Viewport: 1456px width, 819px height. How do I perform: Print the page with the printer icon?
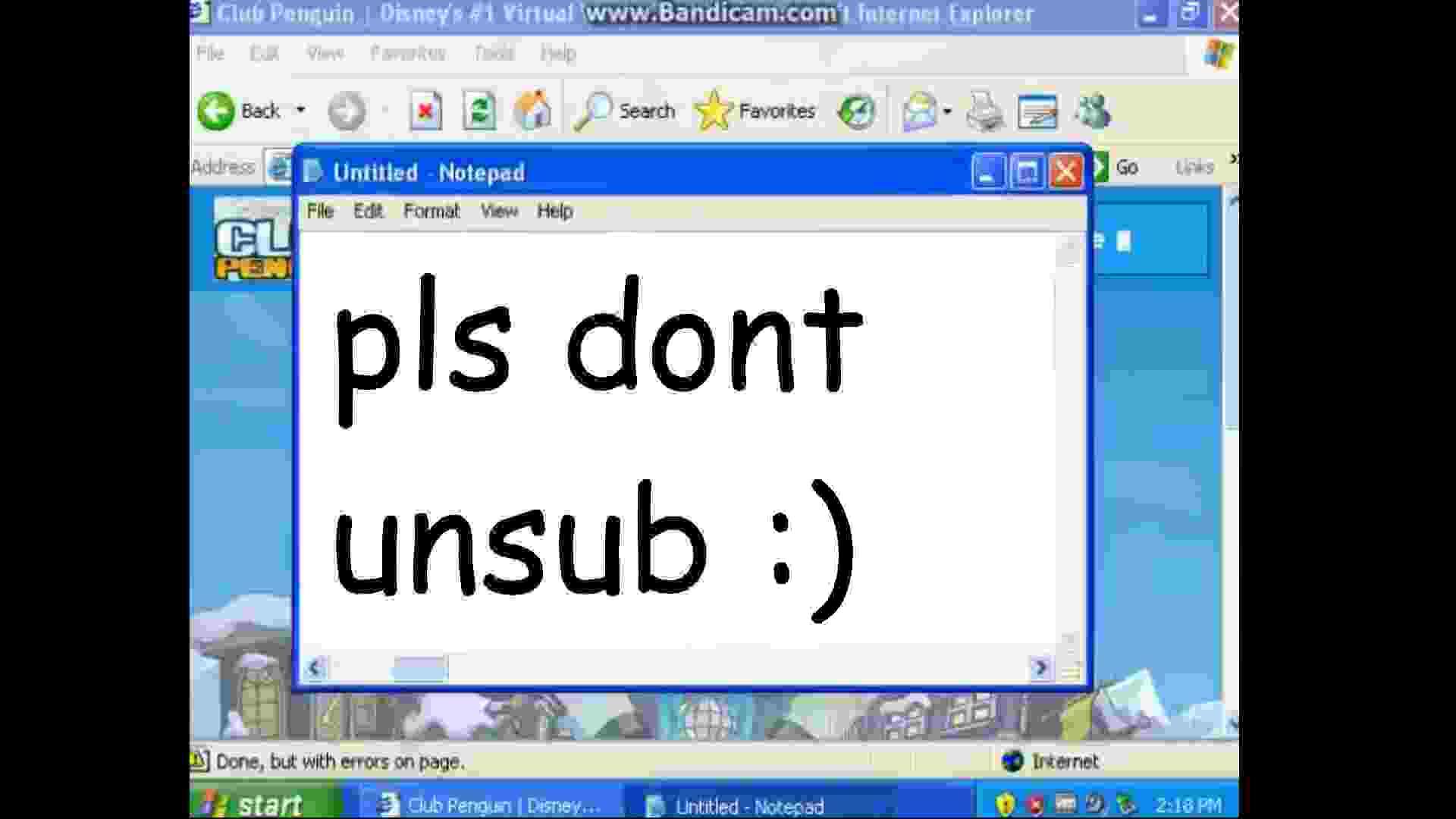pos(985,112)
